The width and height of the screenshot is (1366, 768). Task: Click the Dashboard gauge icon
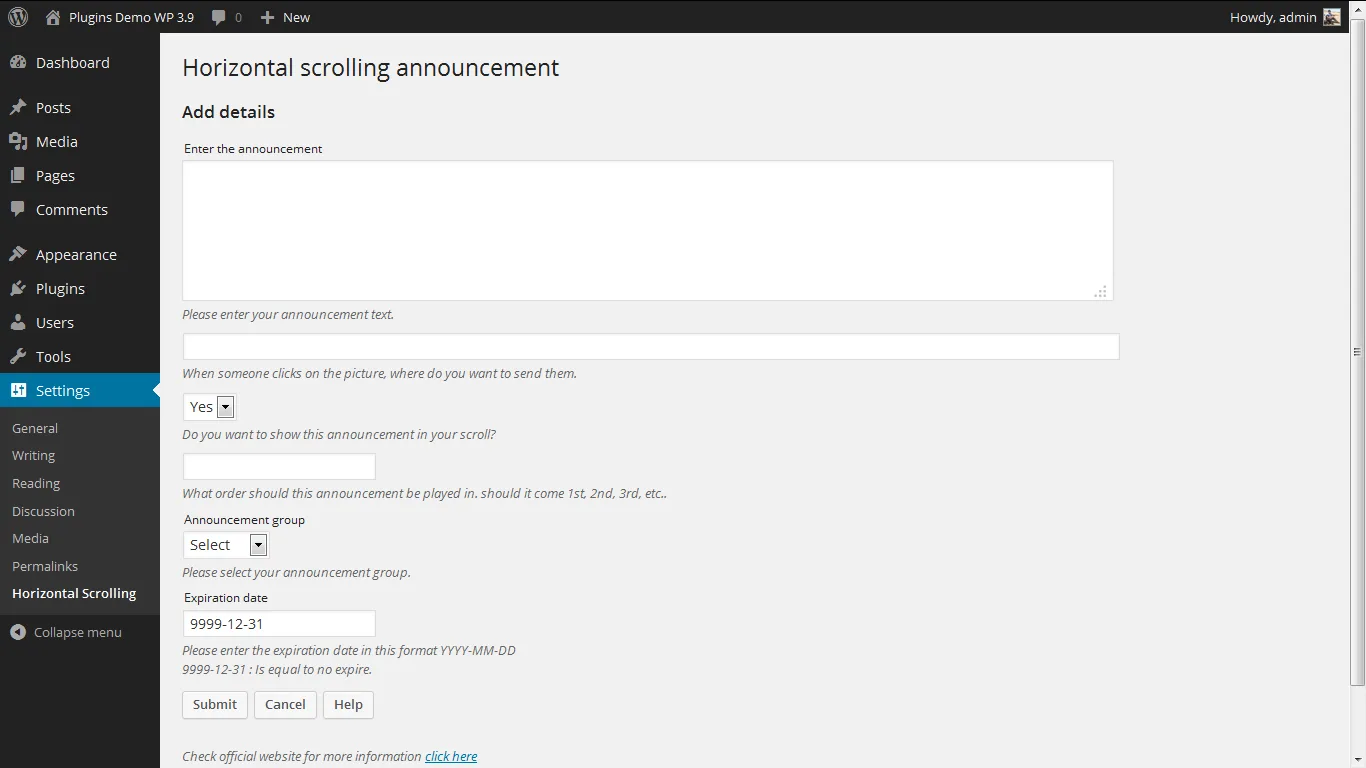coord(18,62)
